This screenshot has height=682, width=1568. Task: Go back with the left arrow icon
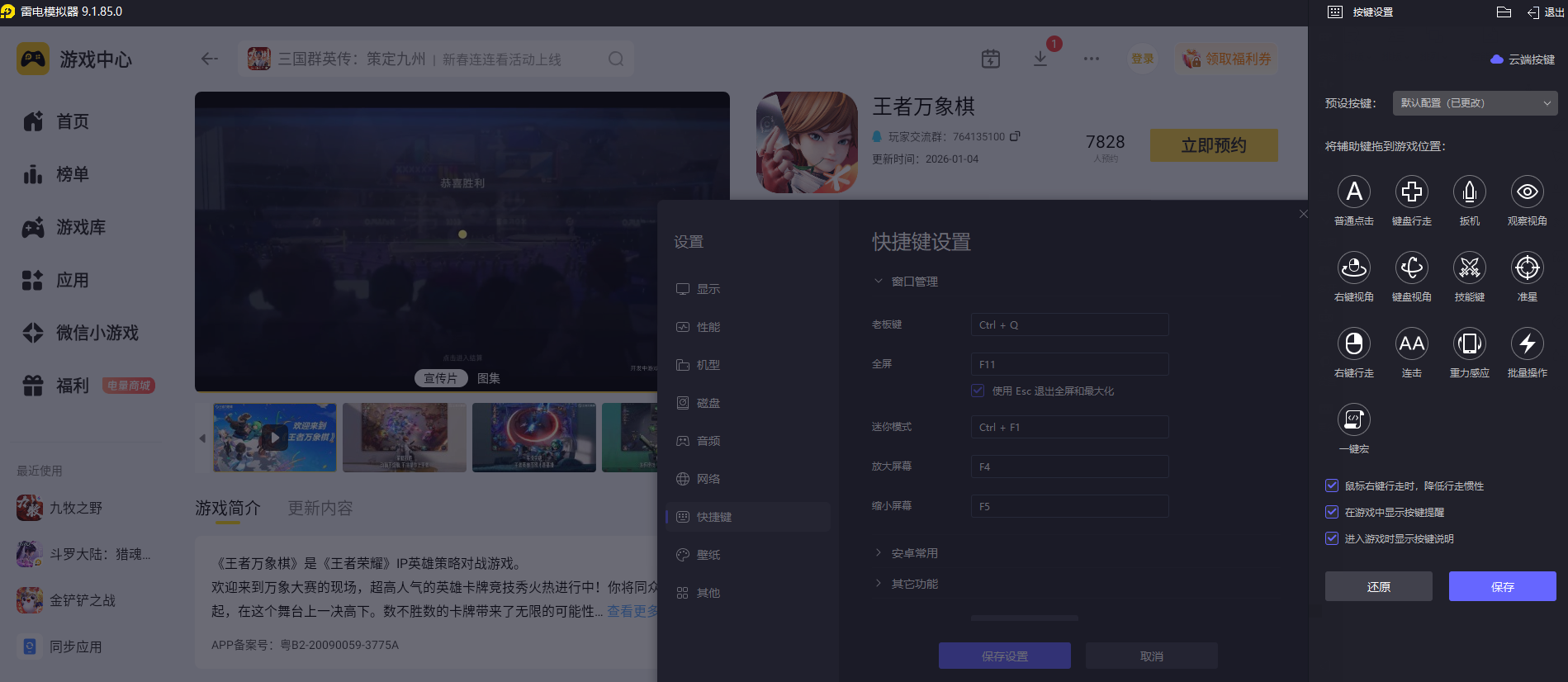pos(210,59)
